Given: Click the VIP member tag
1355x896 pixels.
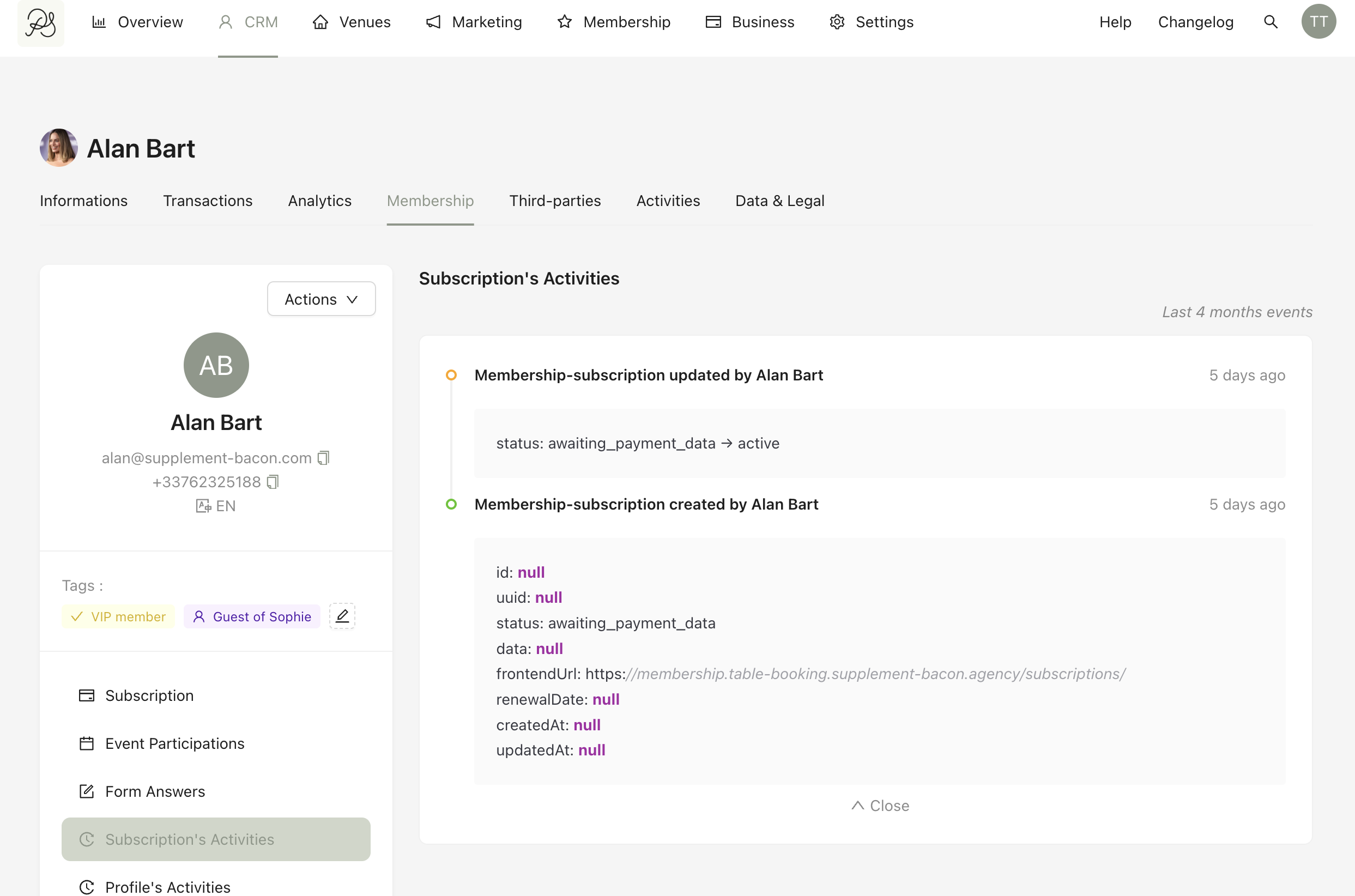Looking at the screenshot, I should coord(118,616).
